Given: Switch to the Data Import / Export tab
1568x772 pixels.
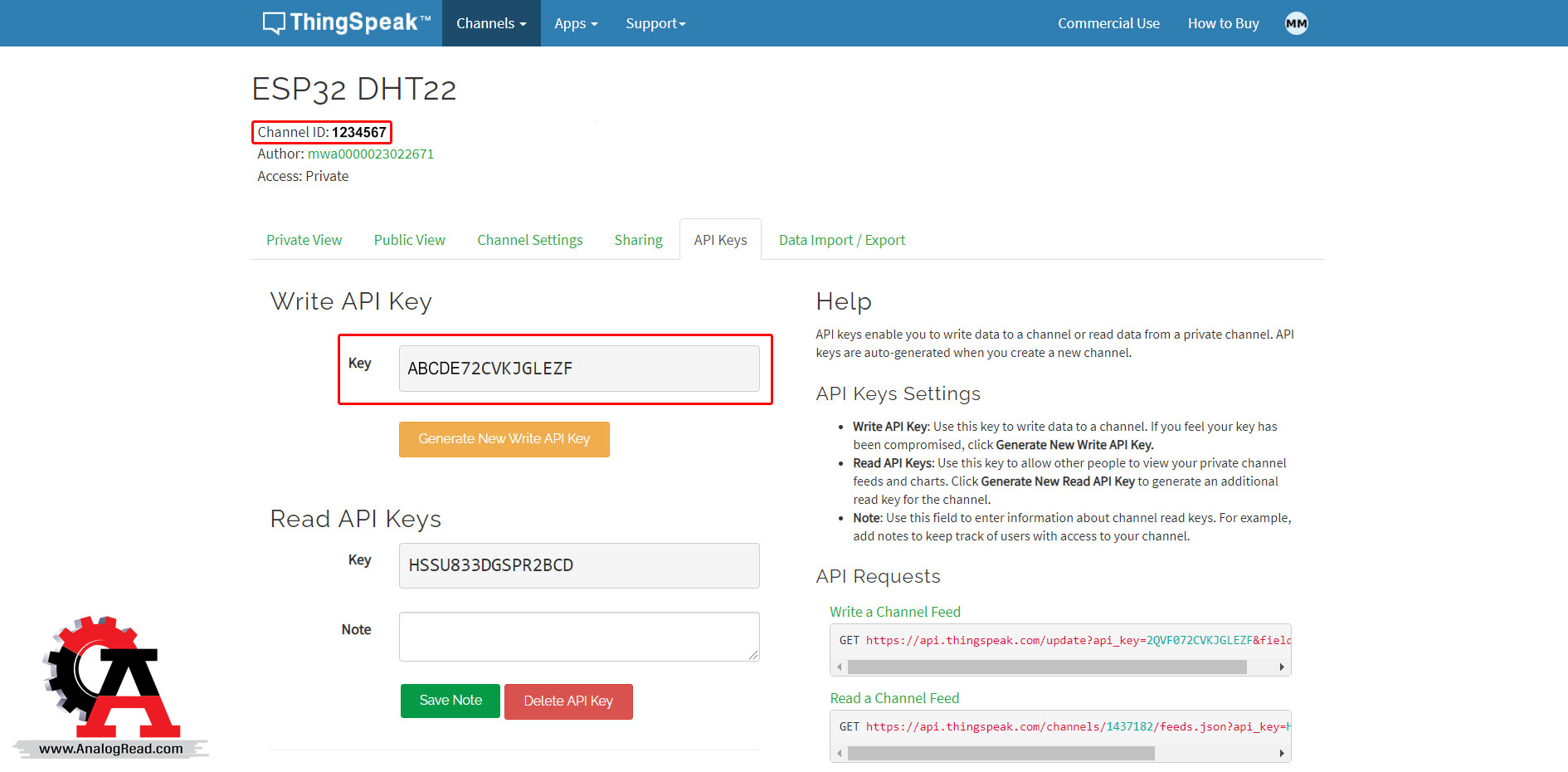Looking at the screenshot, I should pyautogui.click(x=842, y=240).
